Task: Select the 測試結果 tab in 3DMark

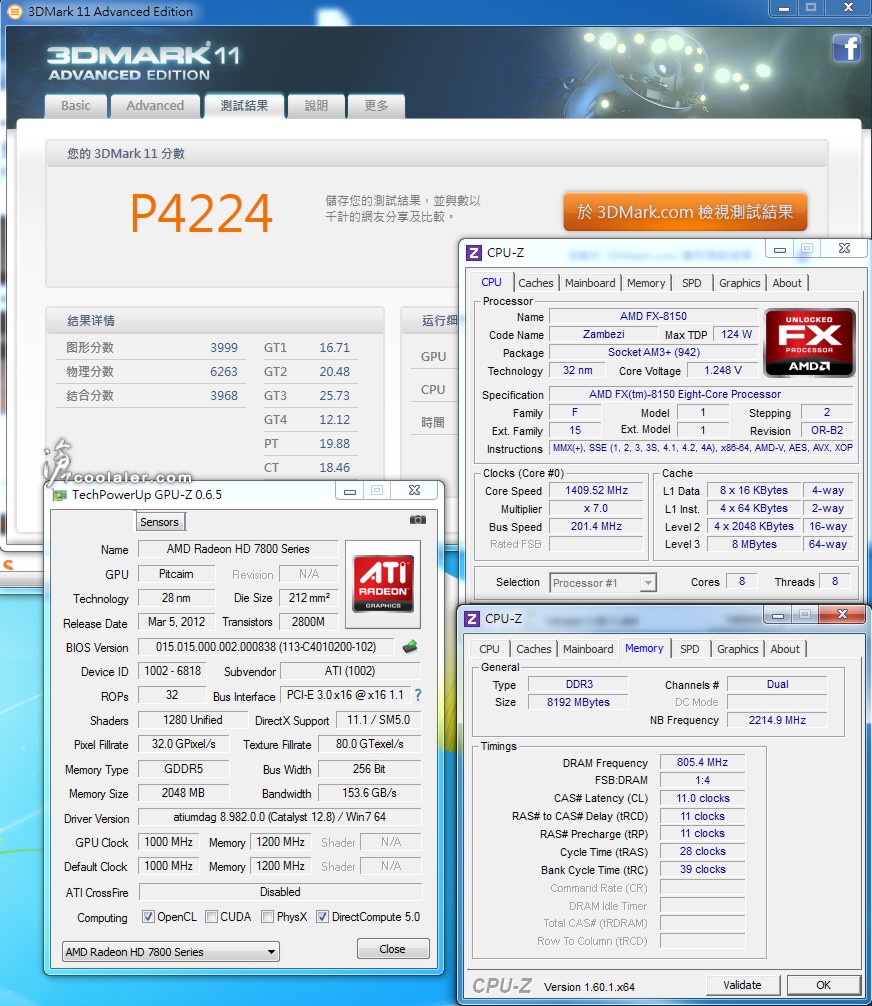Action: tap(244, 106)
